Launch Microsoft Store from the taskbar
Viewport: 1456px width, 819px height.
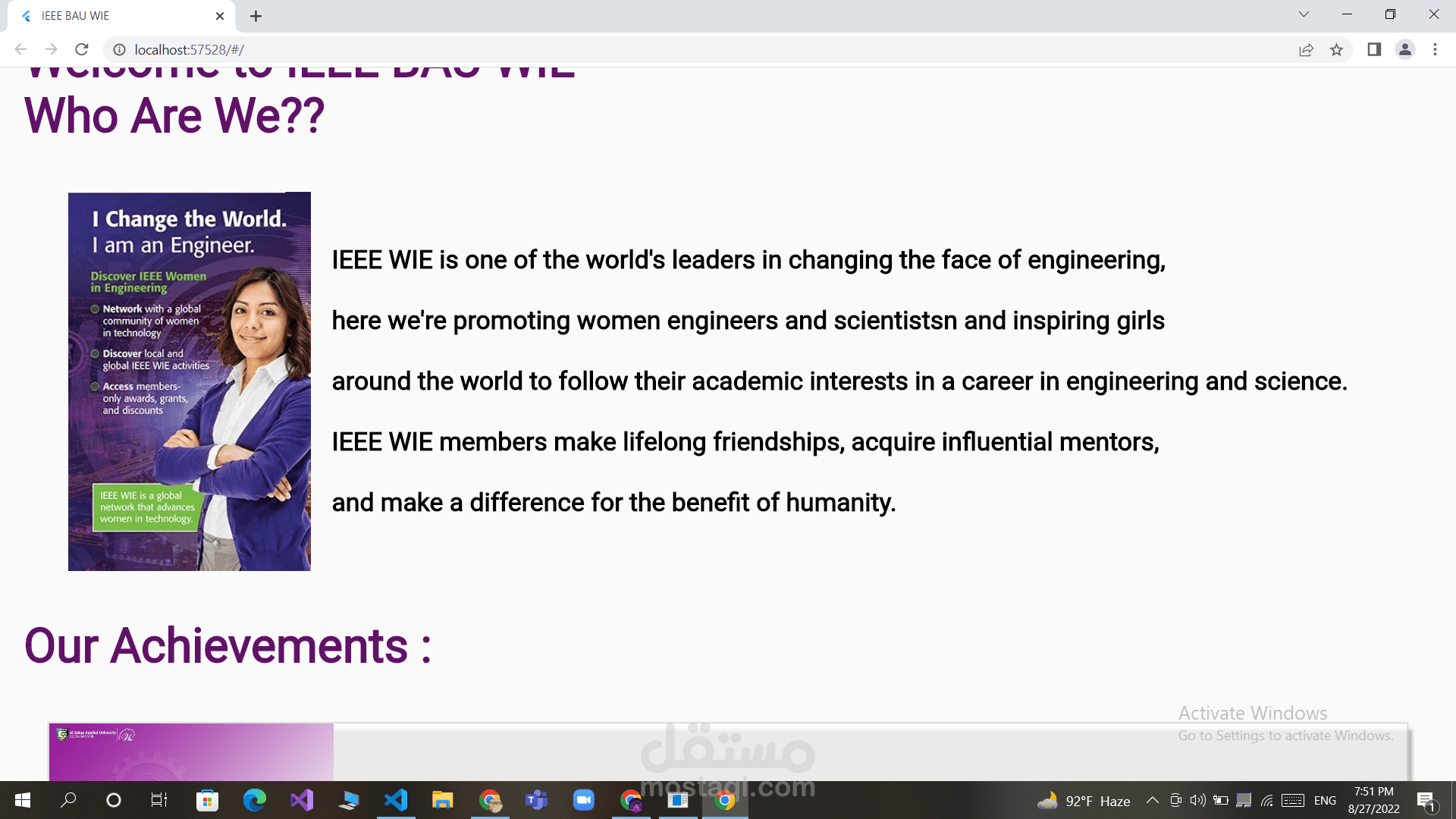[x=207, y=800]
